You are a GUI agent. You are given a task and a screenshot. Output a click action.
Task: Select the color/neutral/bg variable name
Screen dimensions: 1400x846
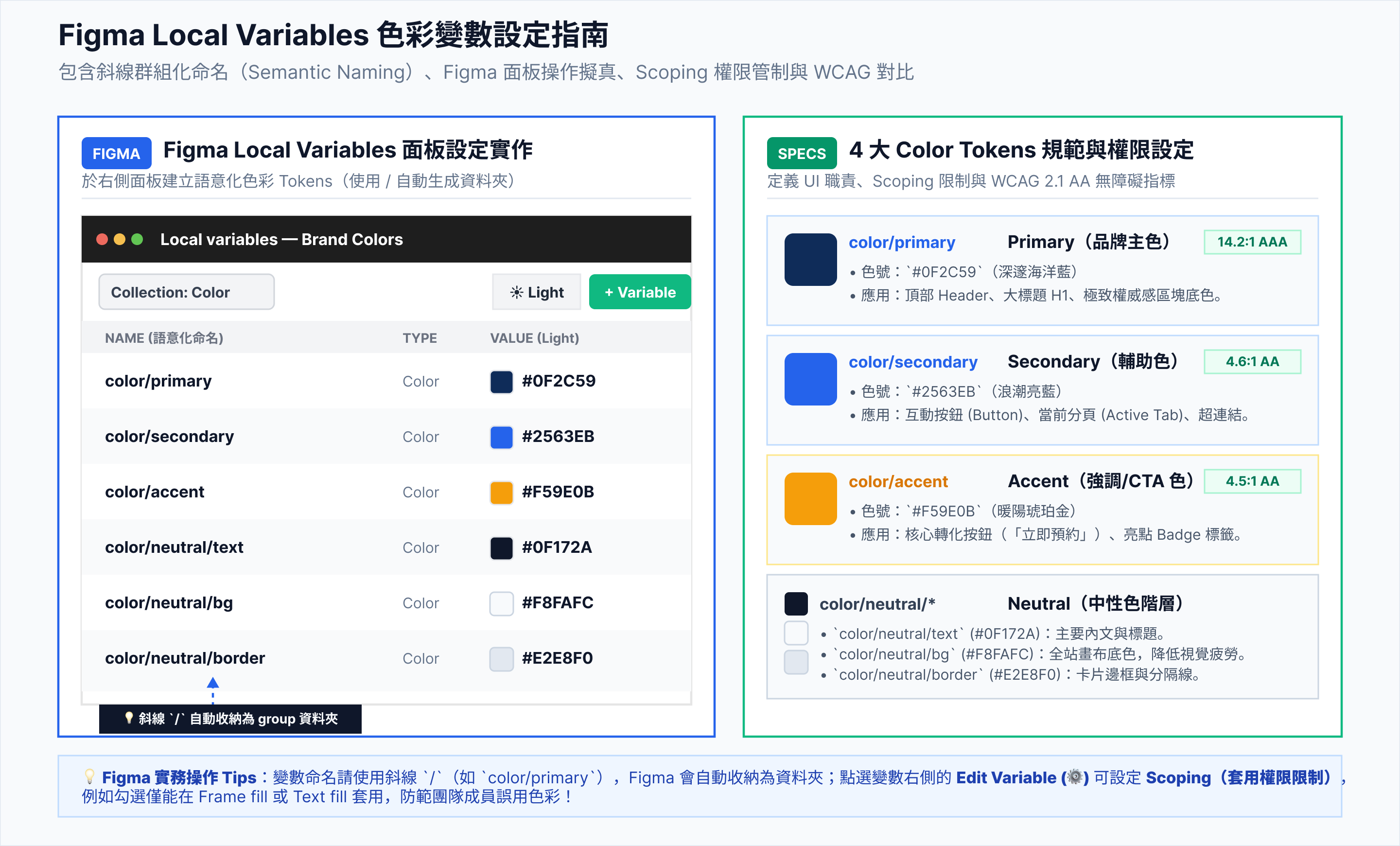[x=169, y=603]
